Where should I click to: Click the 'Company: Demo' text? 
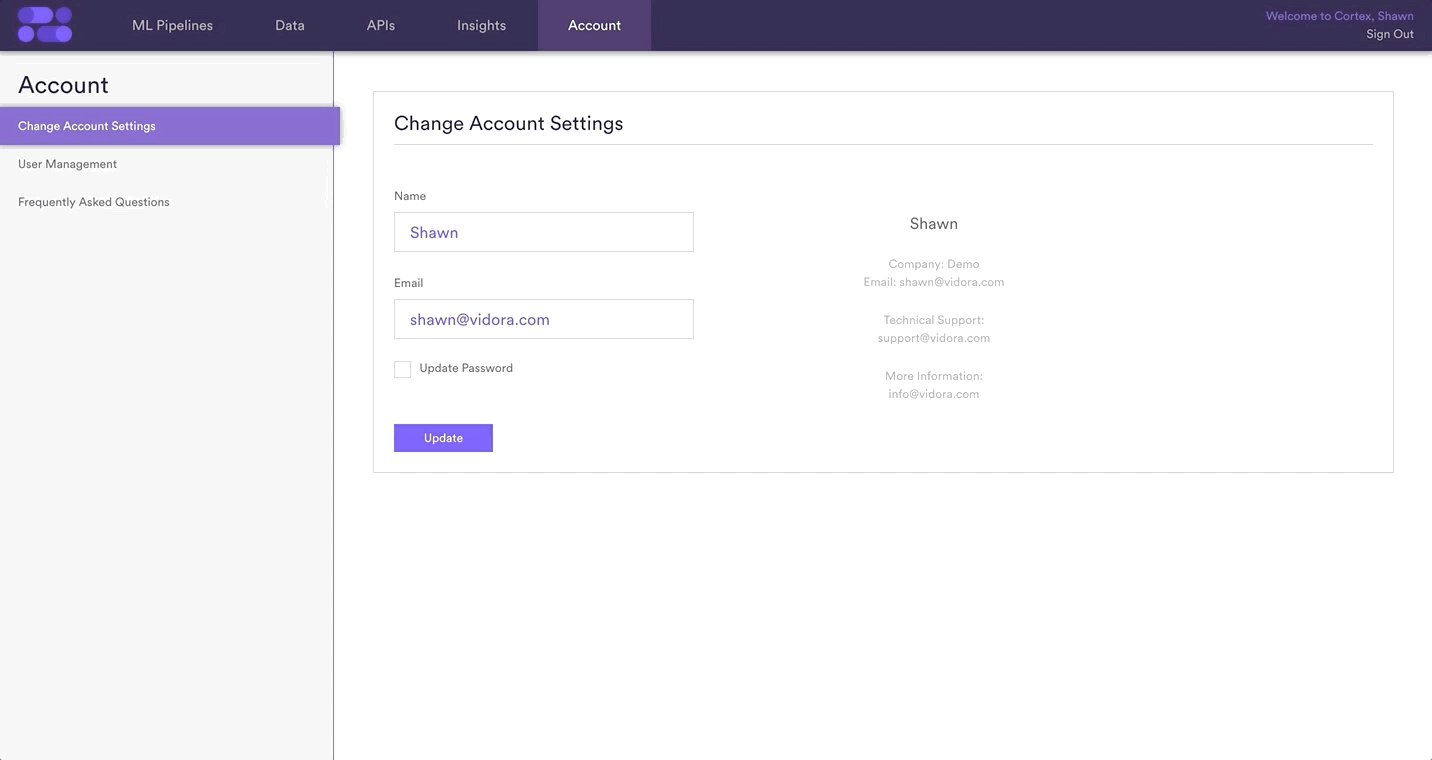point(934,264)
